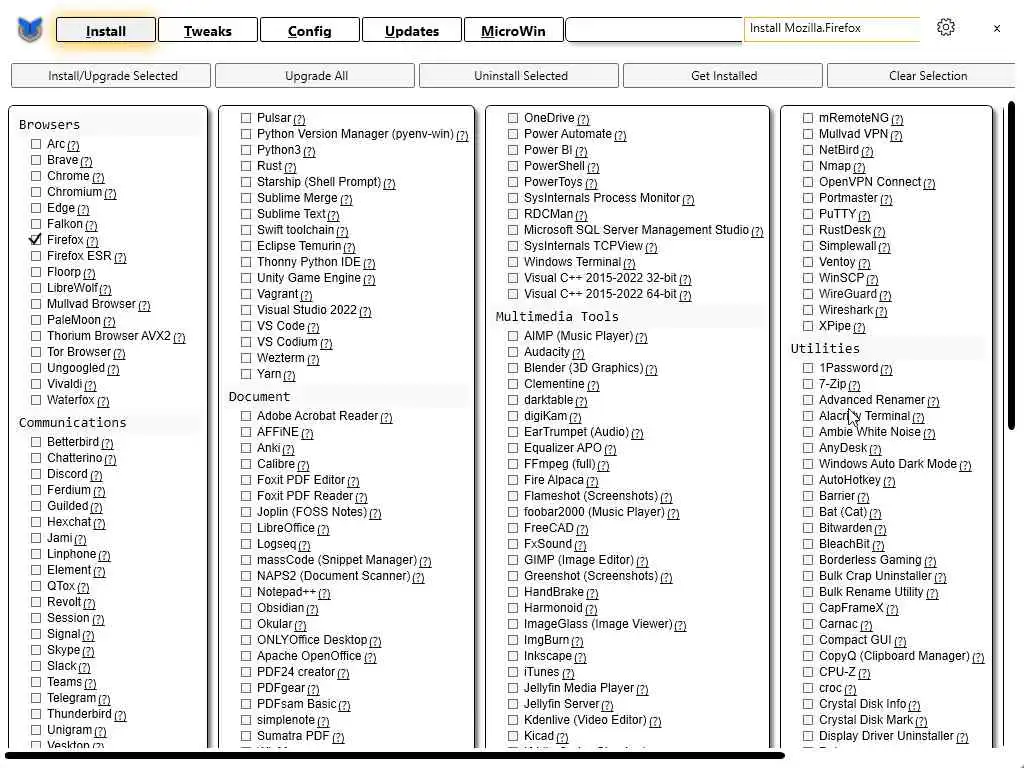
Task: Open the (?) help link beside Windows Terminal
Action: [629, 264]
